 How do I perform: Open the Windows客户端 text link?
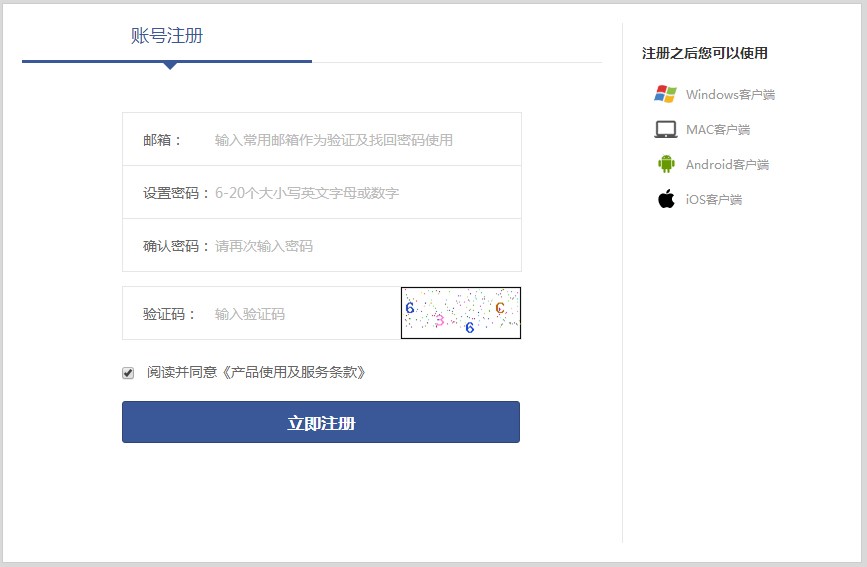pos(730,95)
